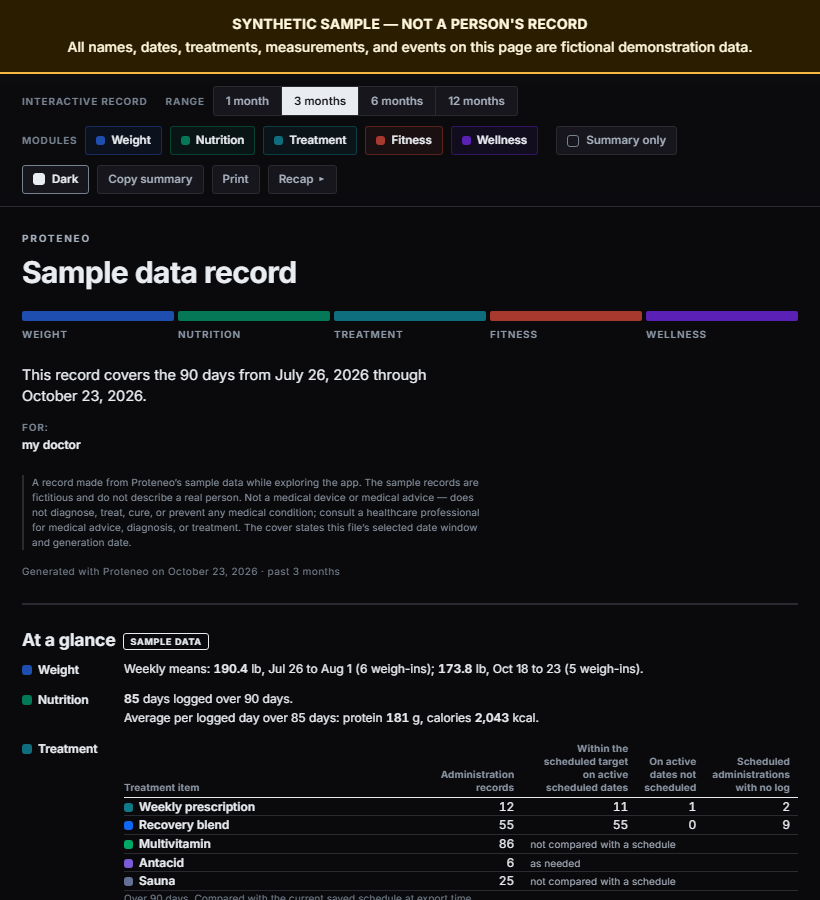The width and height of the screenshot is (820, 900).
Task: Click the Nutrition marker in At a glance
Action: (27, 700)
